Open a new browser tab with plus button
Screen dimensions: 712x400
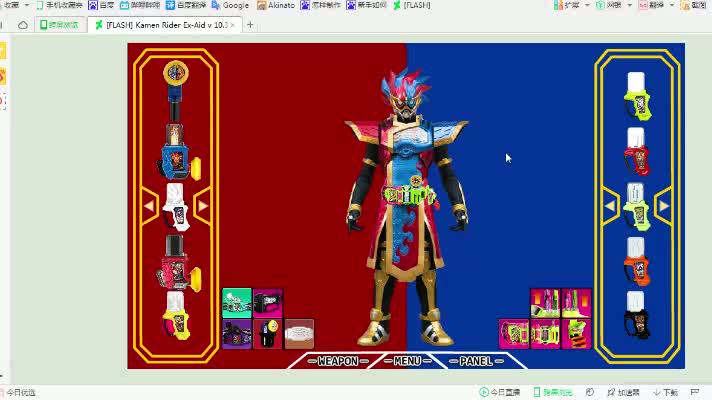click(250, 25)
